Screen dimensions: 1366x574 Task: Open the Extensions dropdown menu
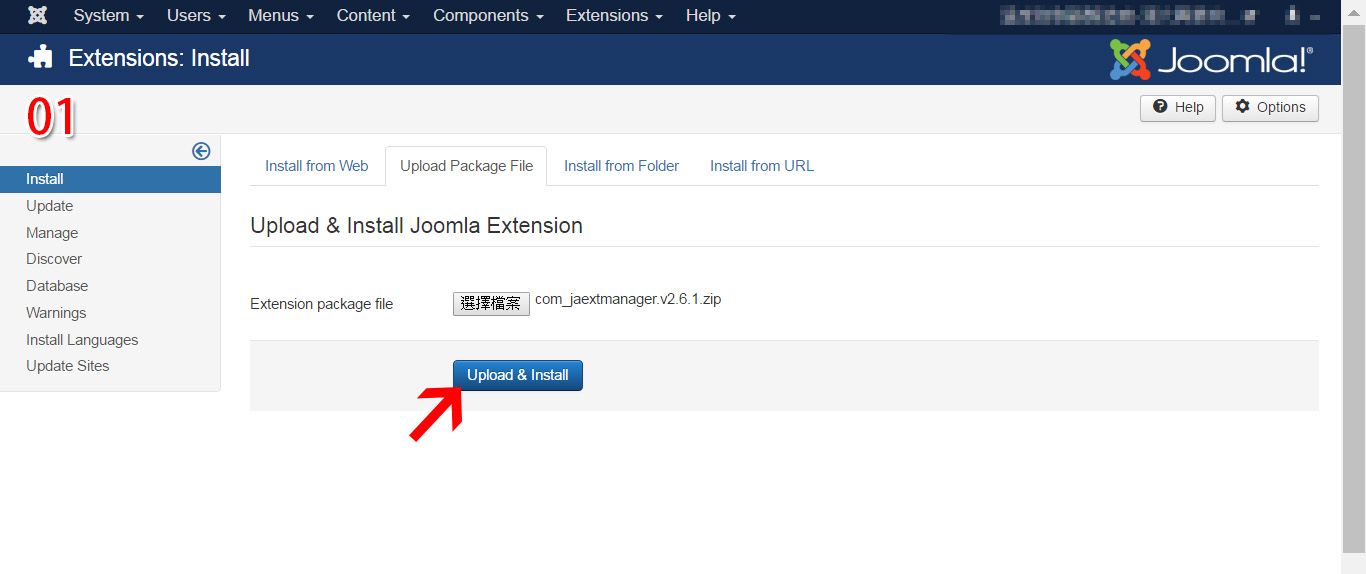pos(614,16)
